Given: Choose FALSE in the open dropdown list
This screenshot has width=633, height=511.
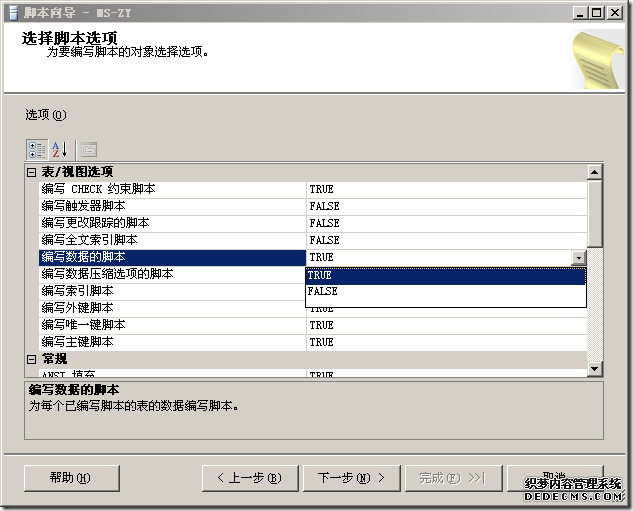Looking at the screenshot, I should (445, 292).
